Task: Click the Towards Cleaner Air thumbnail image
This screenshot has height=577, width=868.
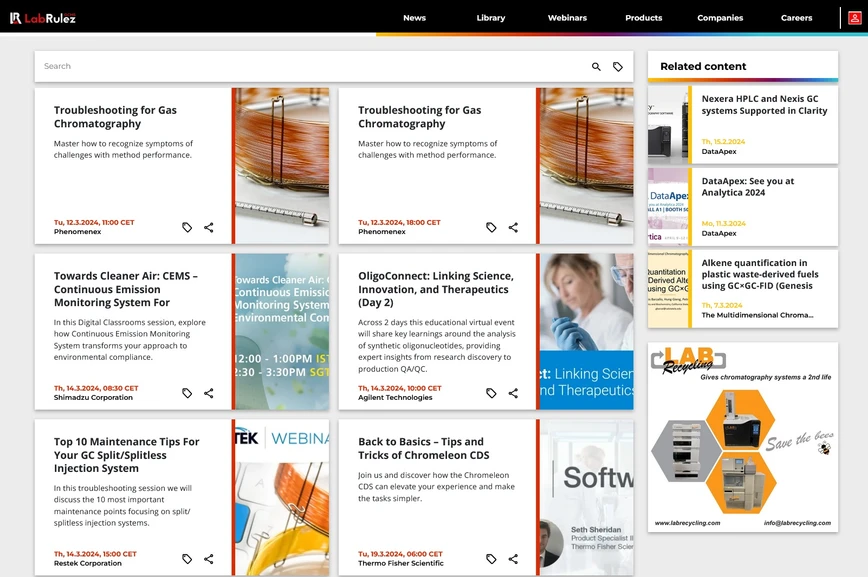Action: pos(282,332)
